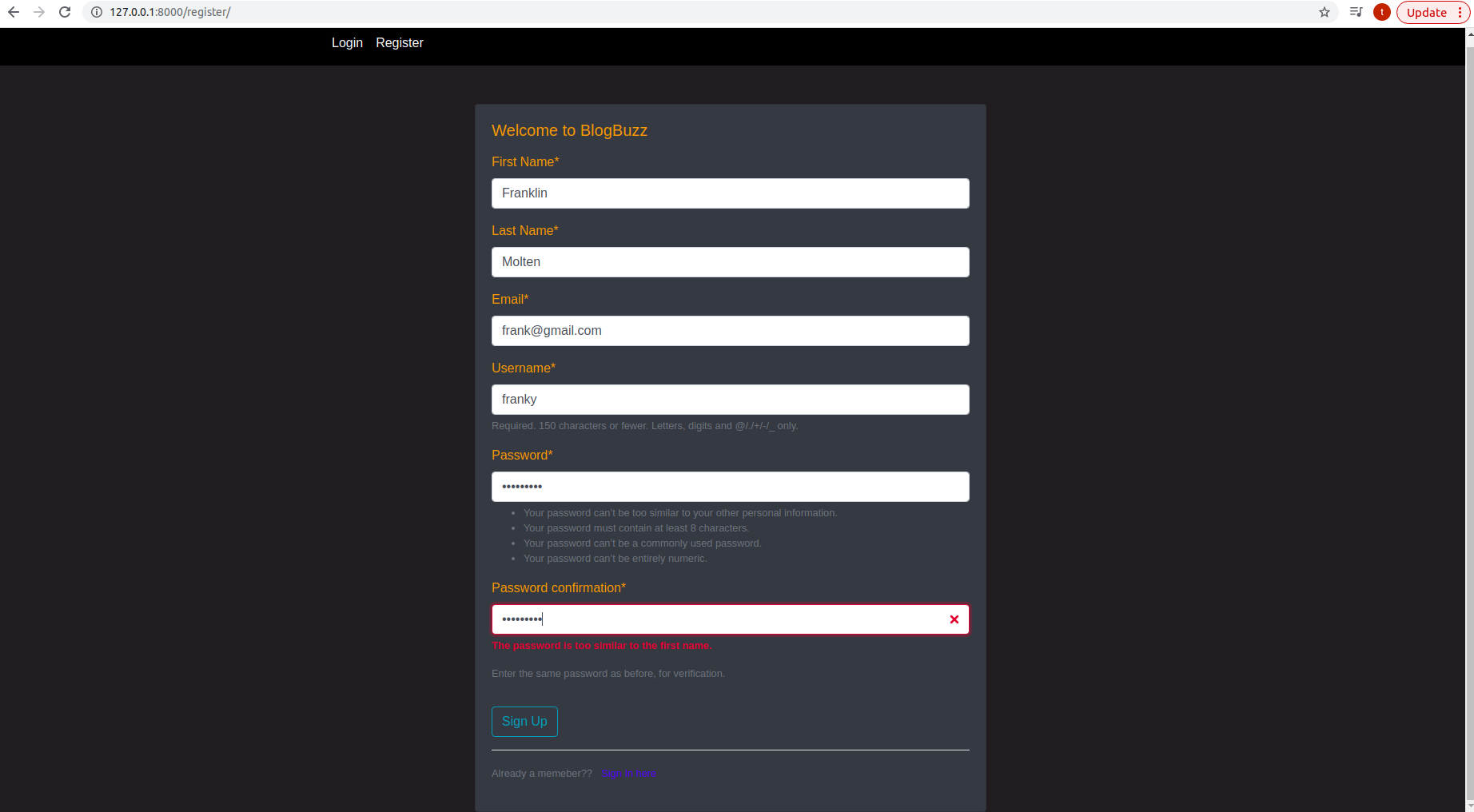Click the page info icon in address bar

96,12
